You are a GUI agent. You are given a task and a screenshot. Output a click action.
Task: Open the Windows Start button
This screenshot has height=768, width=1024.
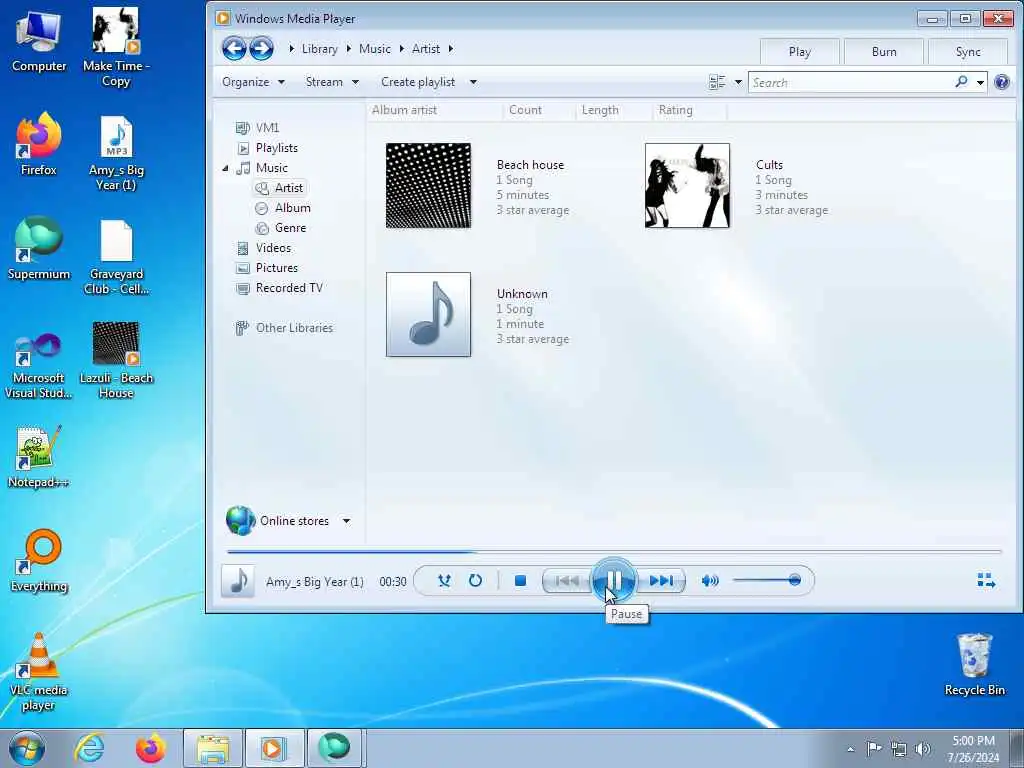click(27, 748)
